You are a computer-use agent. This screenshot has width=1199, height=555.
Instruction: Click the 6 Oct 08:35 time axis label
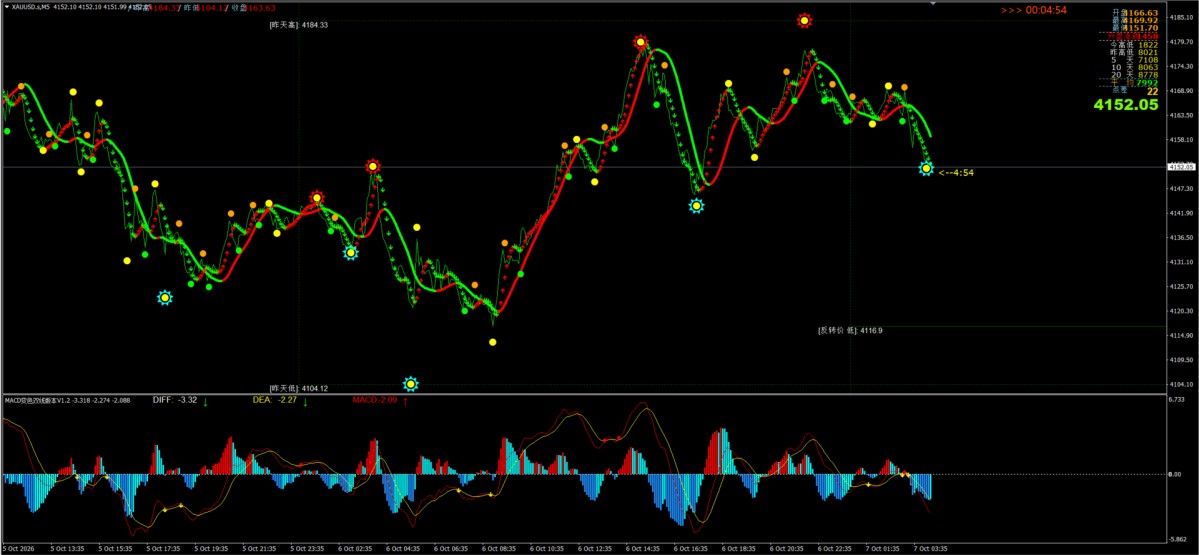point(499,549)
